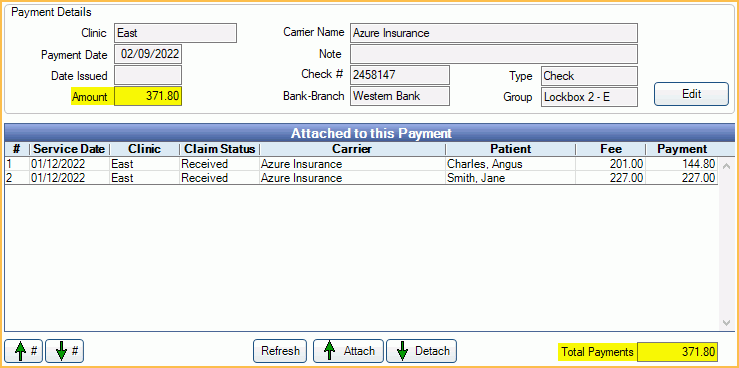Image resolution: width=739 pixels, height=368 pixels.
Task: Sort by the Payment column header
Action: [x=682, y=149]
